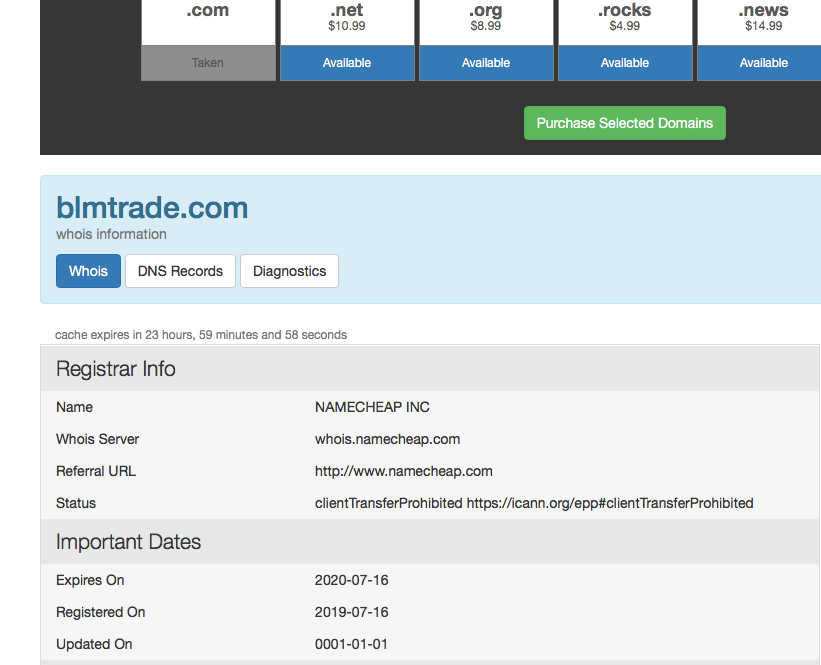This screenshot has width=821, height=665.
Task: Click the Important Dates section header
Action: (x=128, y=542)
